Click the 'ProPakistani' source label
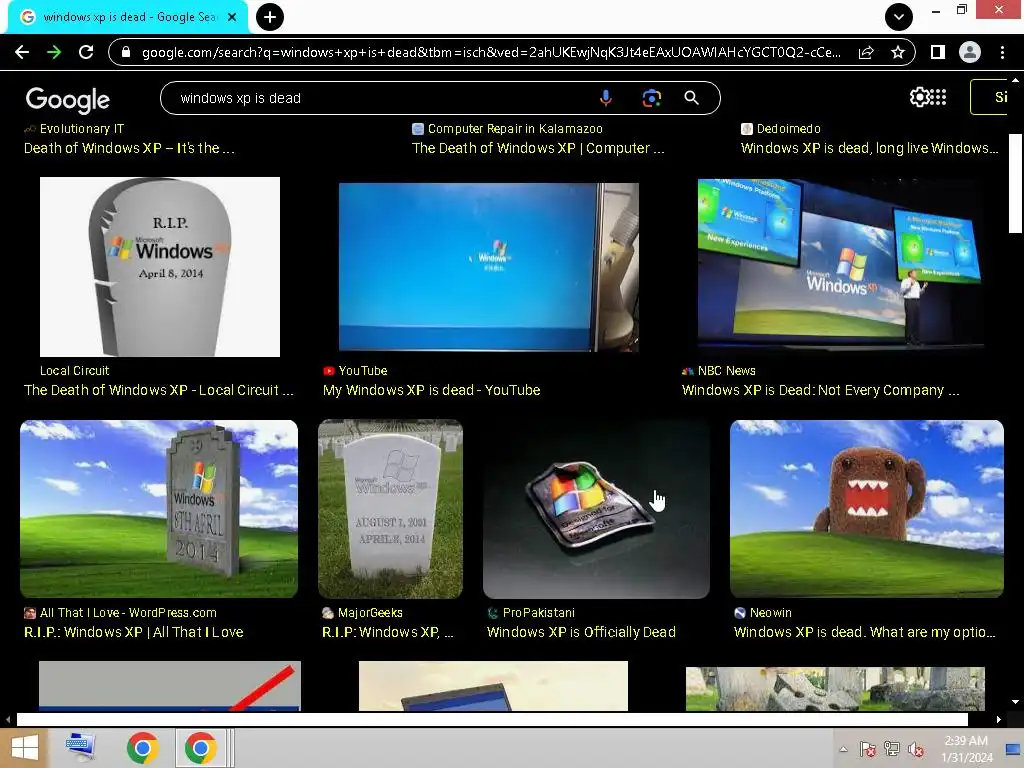 tap(539, 613)
